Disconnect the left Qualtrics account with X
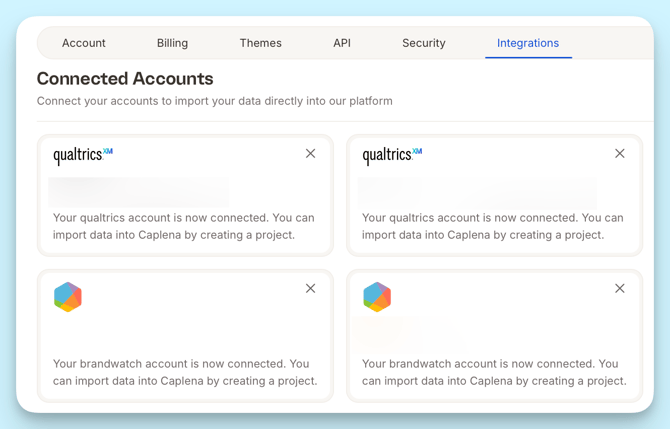 click(311, 153)
